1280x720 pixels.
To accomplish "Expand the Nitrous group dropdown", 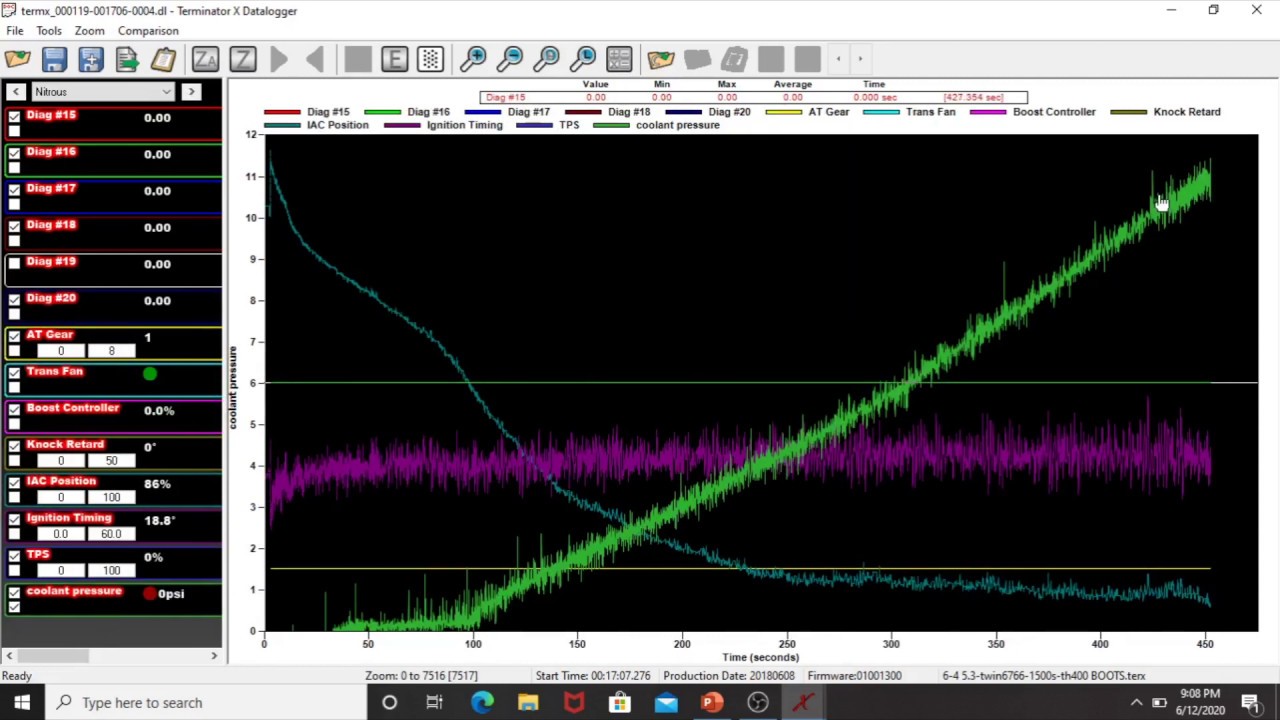I will click(x=103, y=92).
